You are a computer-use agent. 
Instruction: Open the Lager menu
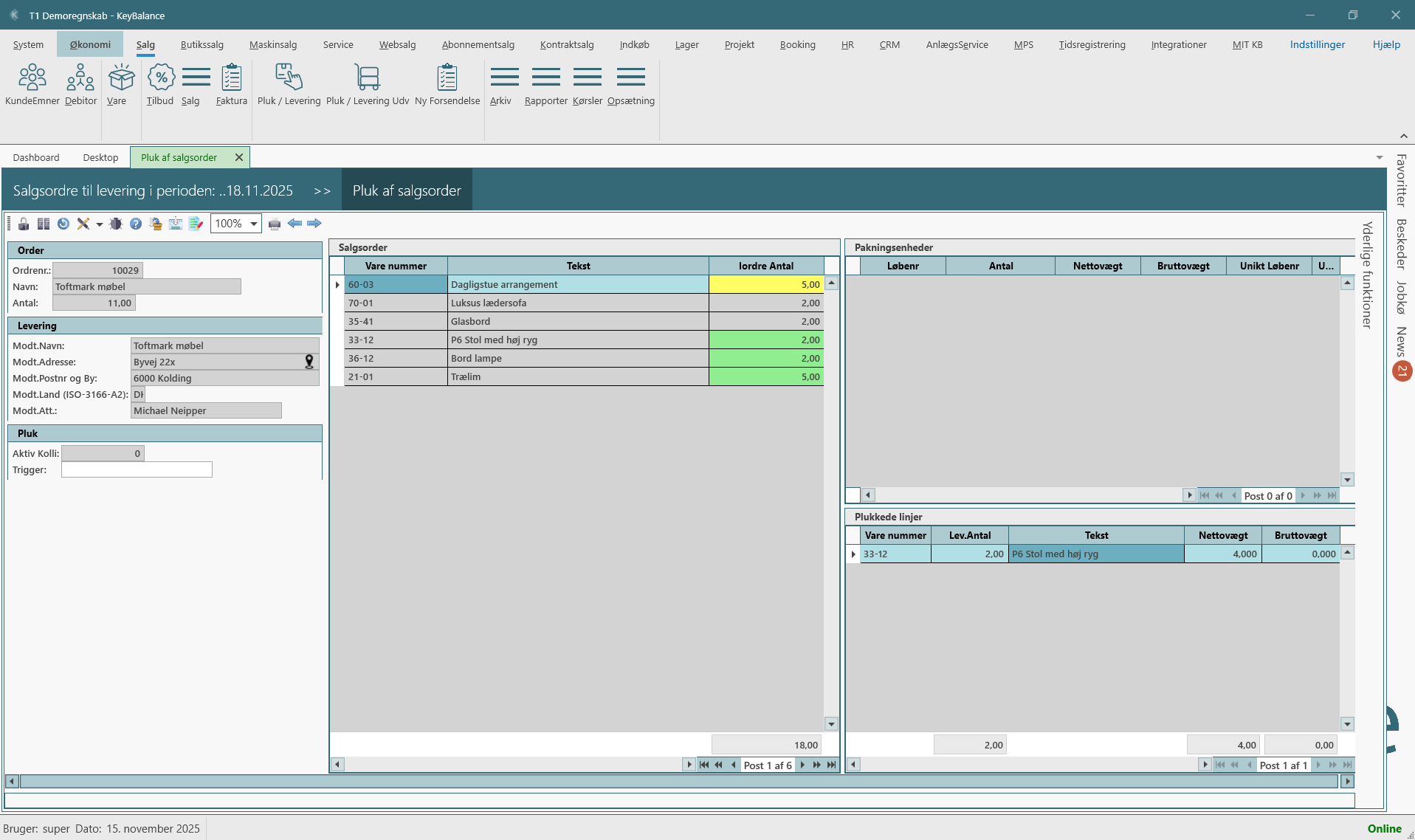[x=686, y=44]
